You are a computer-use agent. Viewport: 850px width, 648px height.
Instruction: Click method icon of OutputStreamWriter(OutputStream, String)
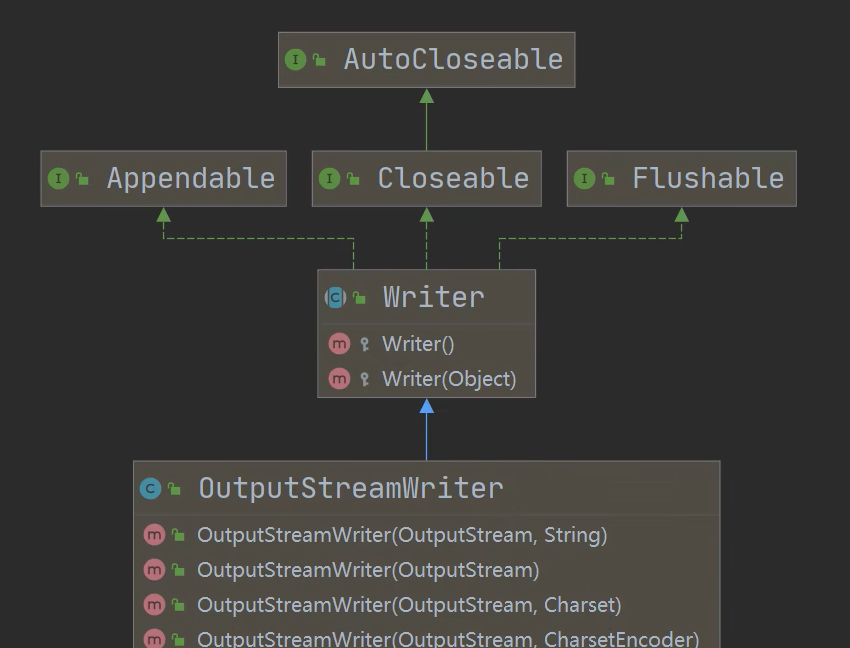(154, 535)
